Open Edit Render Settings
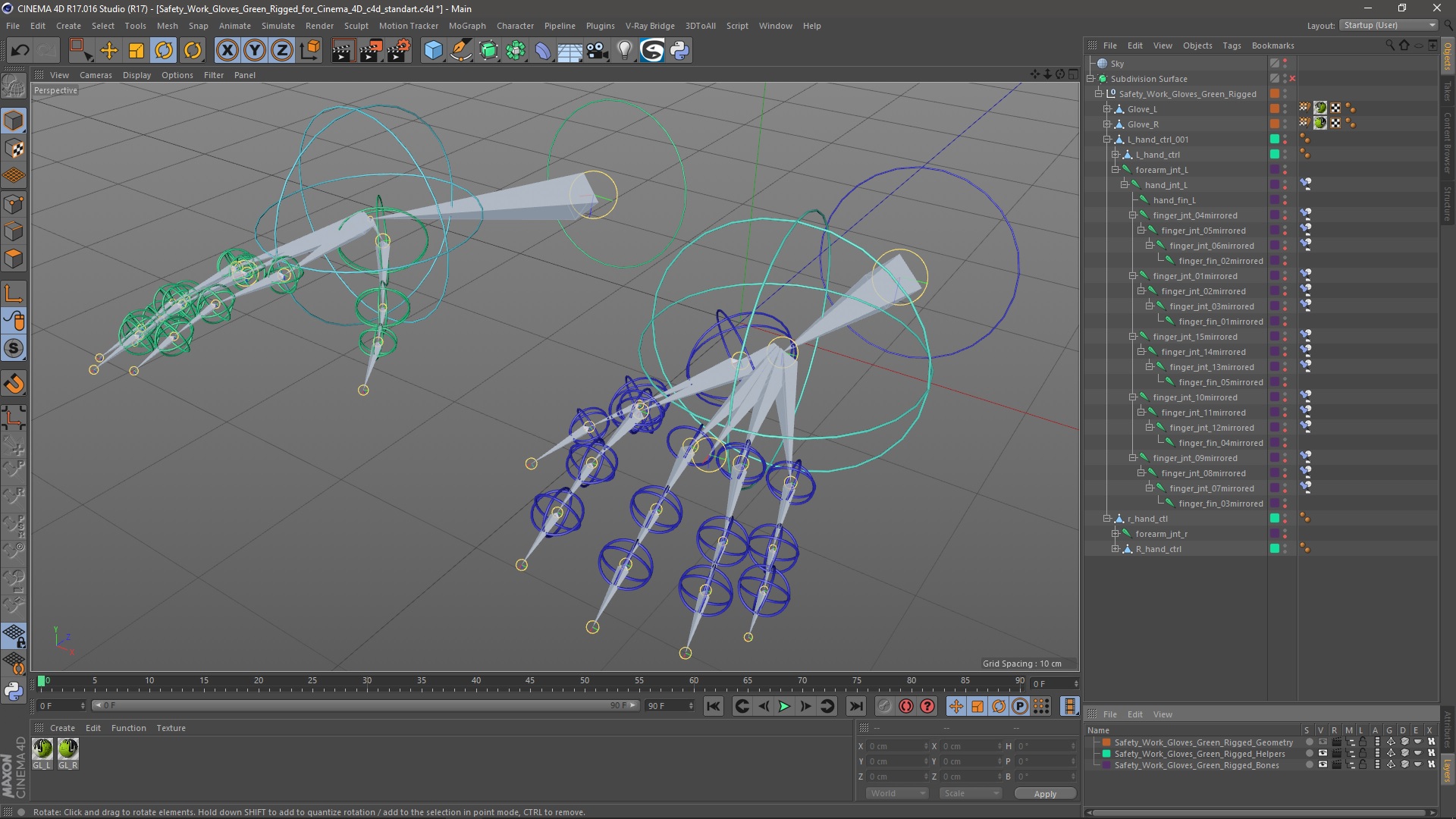Image resolution: width=1456 pixels, height=819 pixels. coord(399,51)
